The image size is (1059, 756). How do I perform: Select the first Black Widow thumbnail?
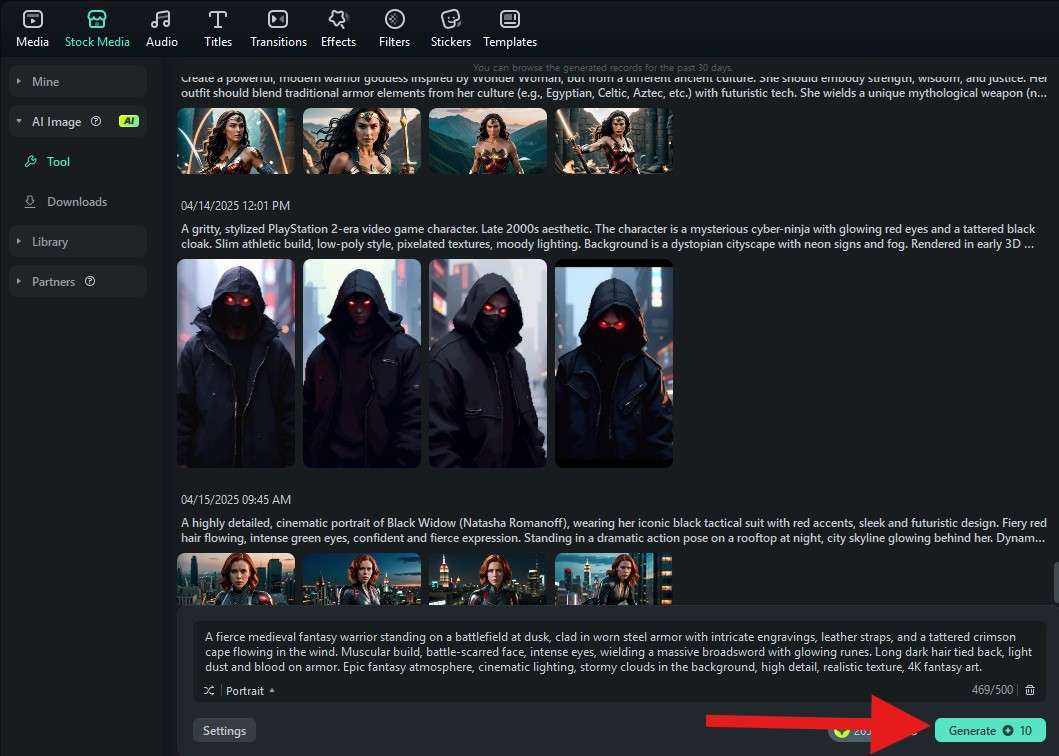tap(236, 579)
